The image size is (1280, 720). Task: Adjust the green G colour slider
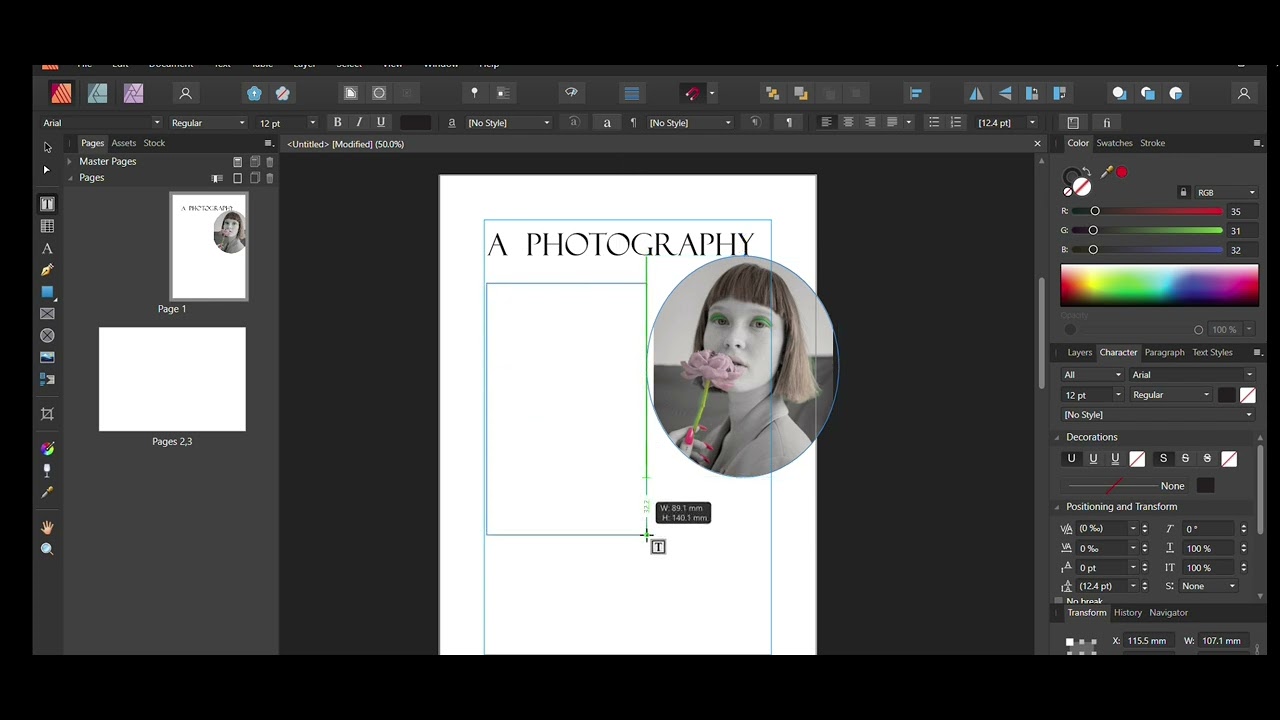(1147, 230)
